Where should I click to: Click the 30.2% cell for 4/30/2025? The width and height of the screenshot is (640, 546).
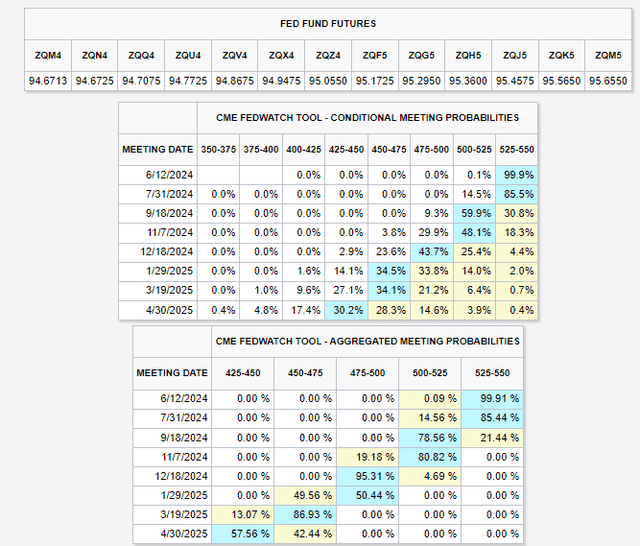(347, 310)
